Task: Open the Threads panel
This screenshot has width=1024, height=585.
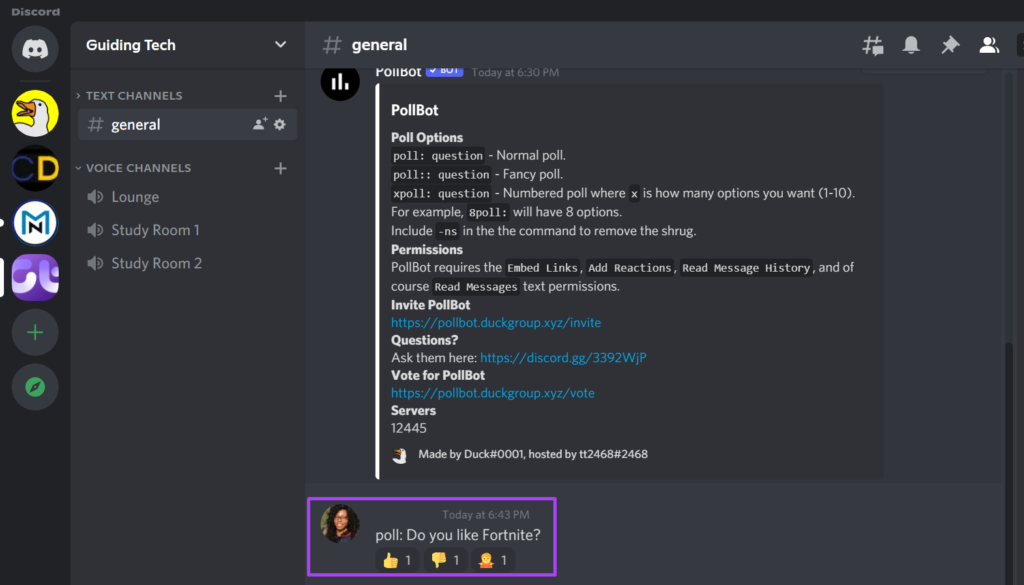Action: pyautogui.click(x=872, y=45)
